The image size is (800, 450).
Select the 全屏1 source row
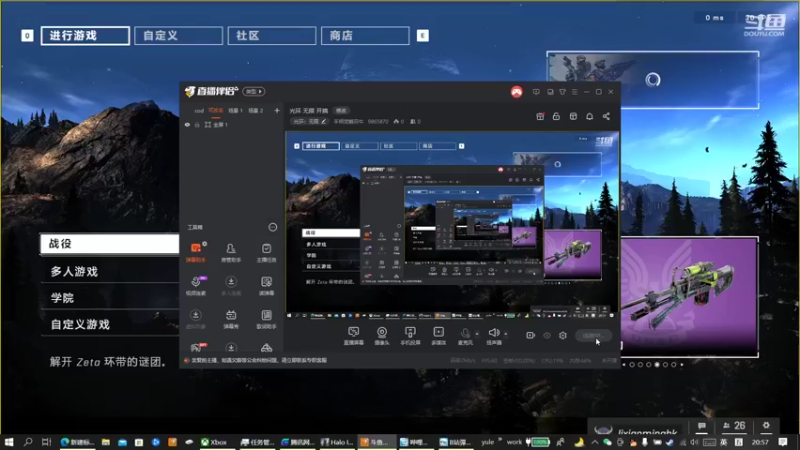pos(230,124)
